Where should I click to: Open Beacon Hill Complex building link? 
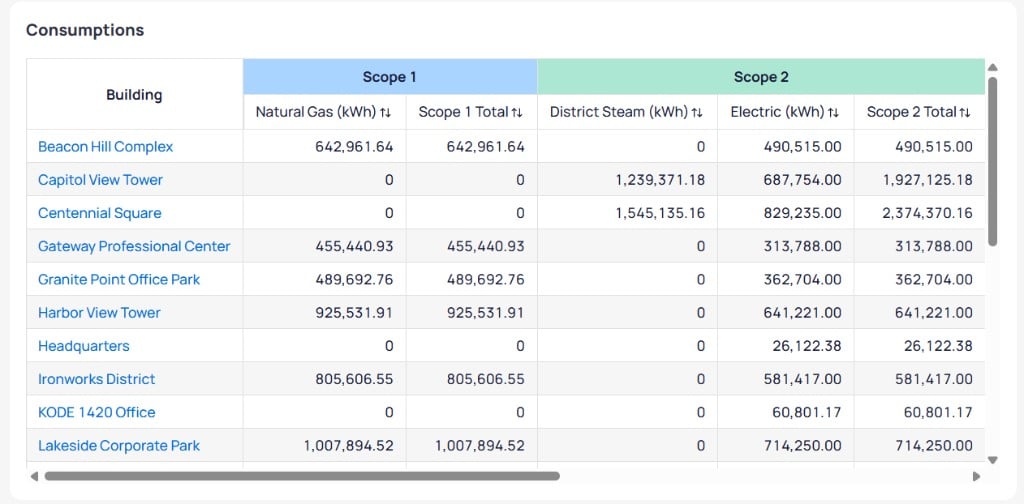[x=106, y=146]
